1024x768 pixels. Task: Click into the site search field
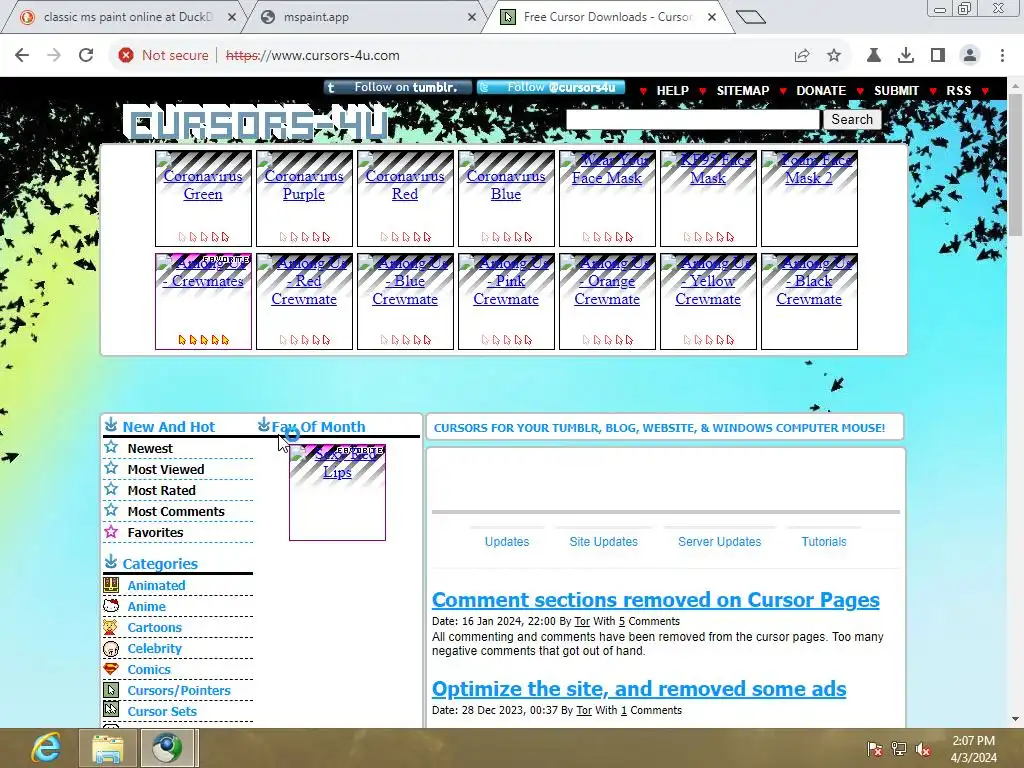[692, 120]
